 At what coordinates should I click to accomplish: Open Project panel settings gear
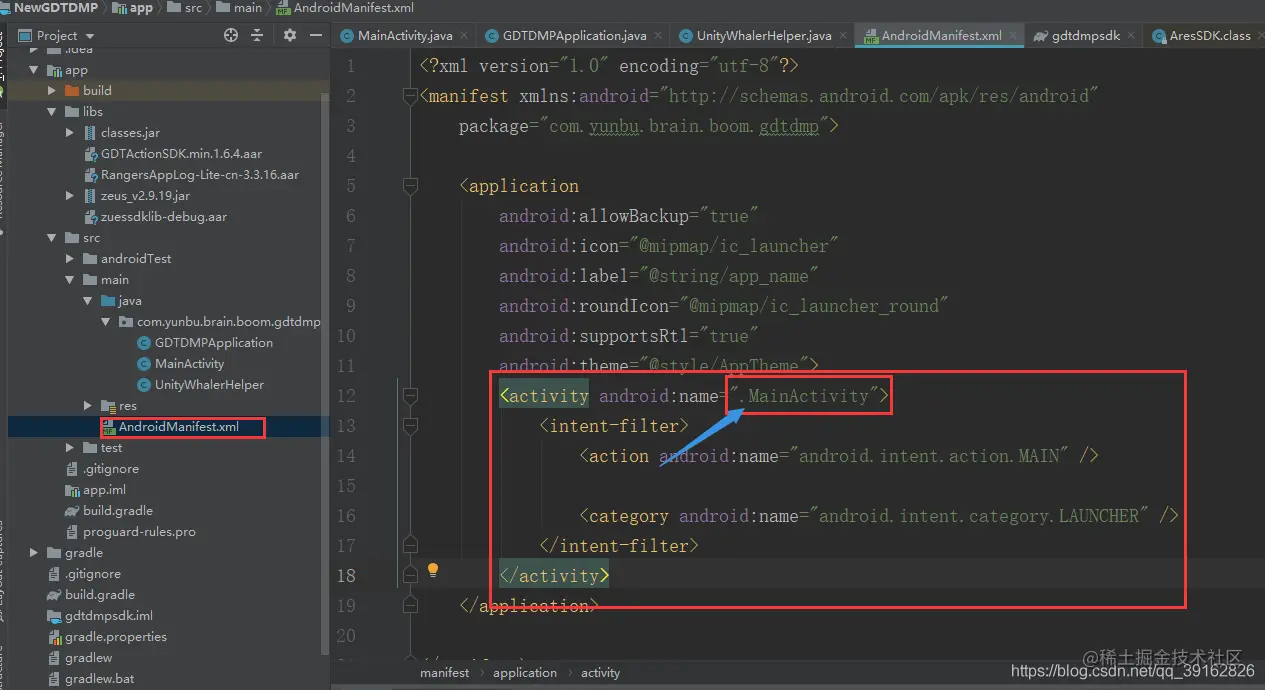290,35
